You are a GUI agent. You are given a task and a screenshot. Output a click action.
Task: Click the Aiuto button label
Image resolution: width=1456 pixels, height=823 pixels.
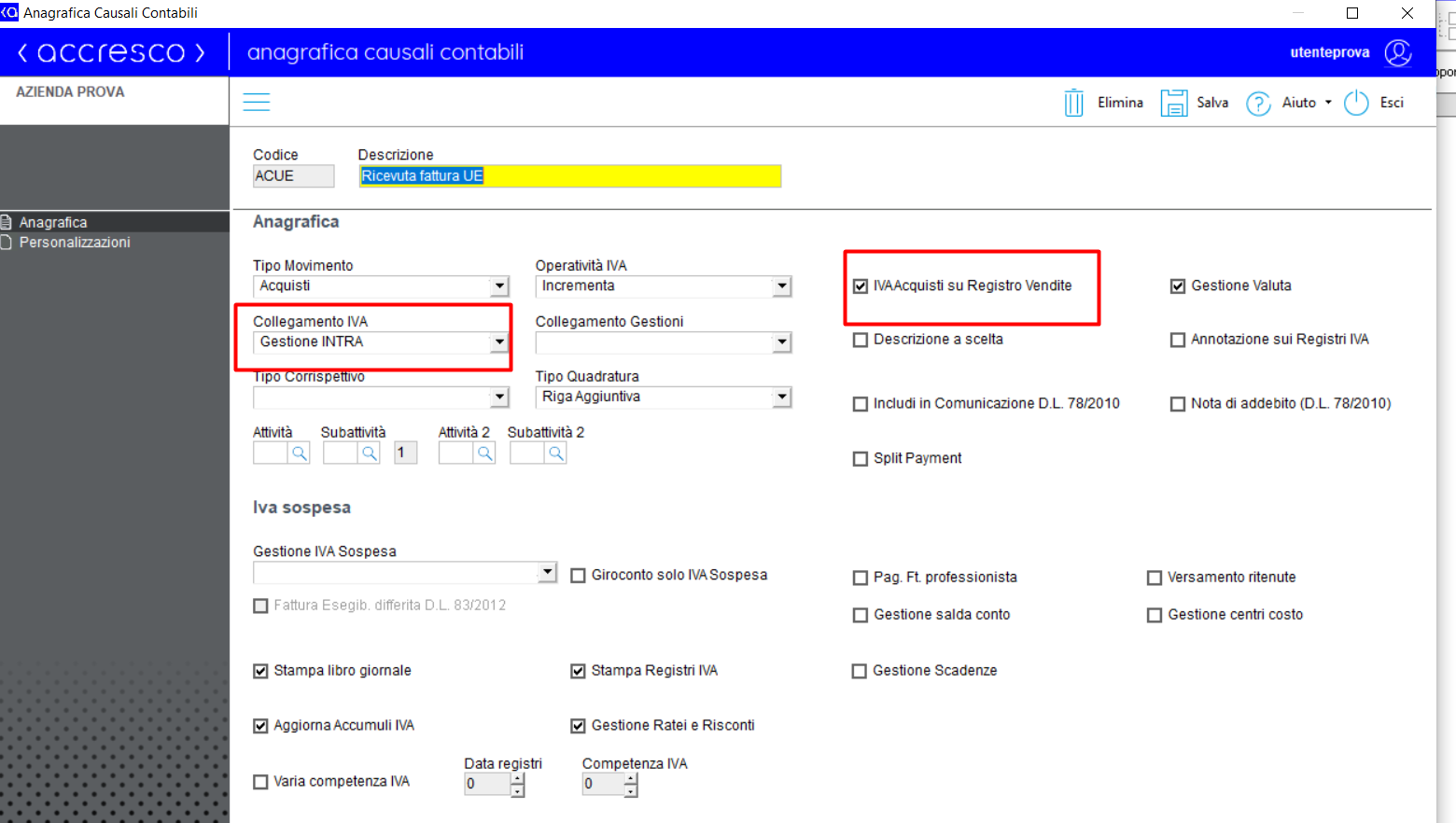pyautogui.click(x=1299, y=103)
